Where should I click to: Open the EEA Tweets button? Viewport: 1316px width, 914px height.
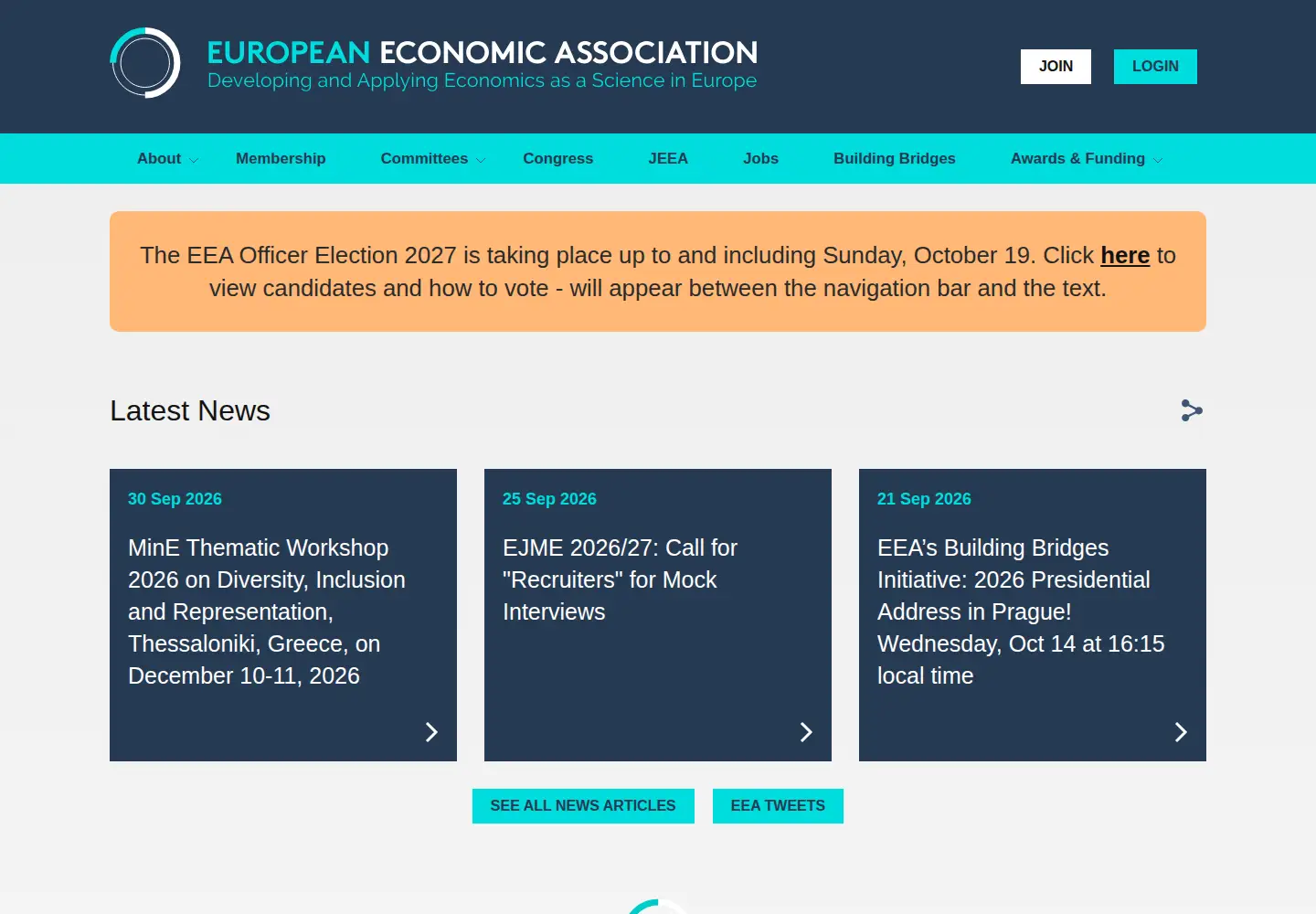(x=778, y=806)
